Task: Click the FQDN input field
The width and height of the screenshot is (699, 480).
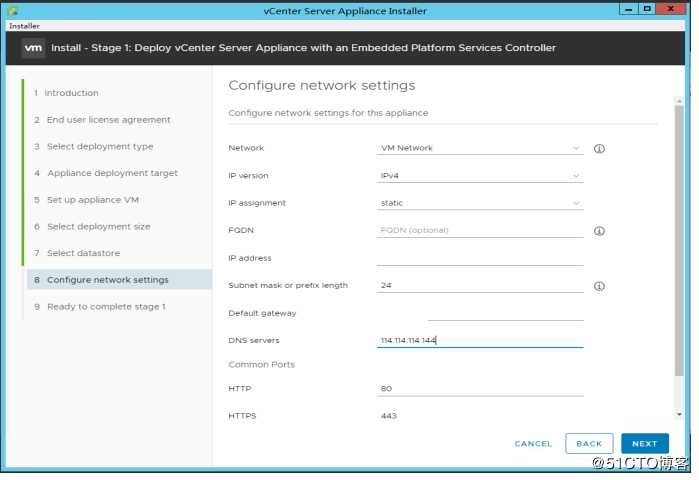Action: 480,230
